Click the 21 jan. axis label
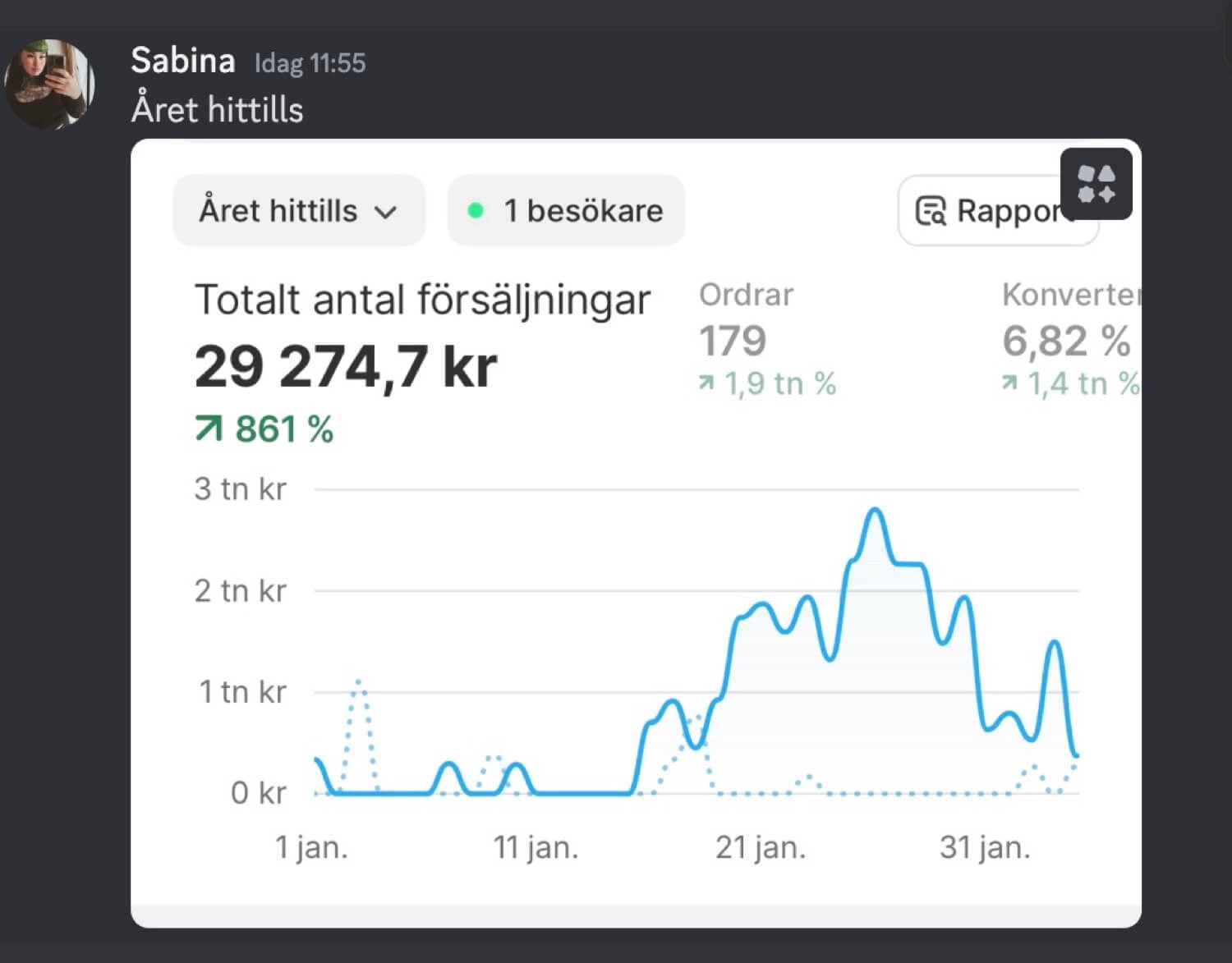Image resolution: width=1232 pixels, height=963 pixels. [x=761, y=847]
